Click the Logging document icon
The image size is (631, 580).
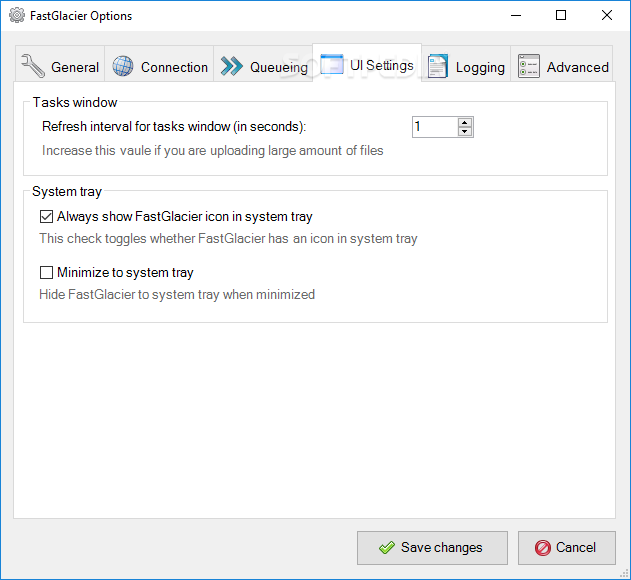438,66
